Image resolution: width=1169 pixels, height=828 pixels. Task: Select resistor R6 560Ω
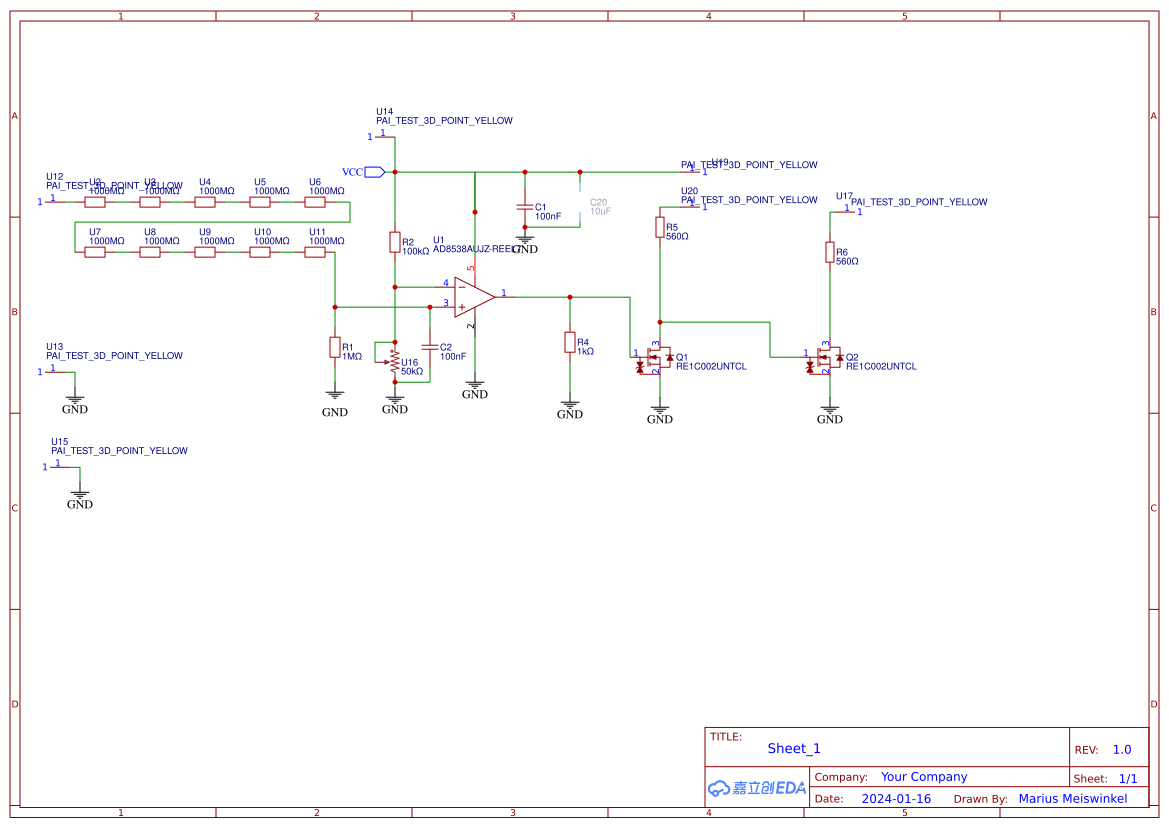tap(830, 252)
